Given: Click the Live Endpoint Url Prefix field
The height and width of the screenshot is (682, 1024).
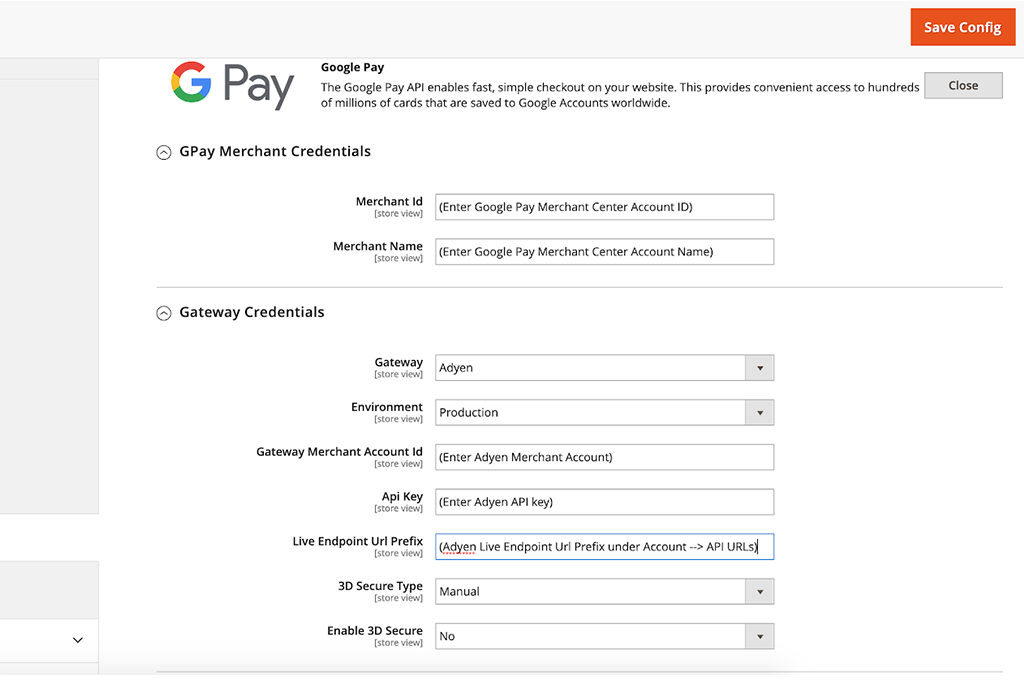Looking at the screenshot, I should [x=604, y=546].
